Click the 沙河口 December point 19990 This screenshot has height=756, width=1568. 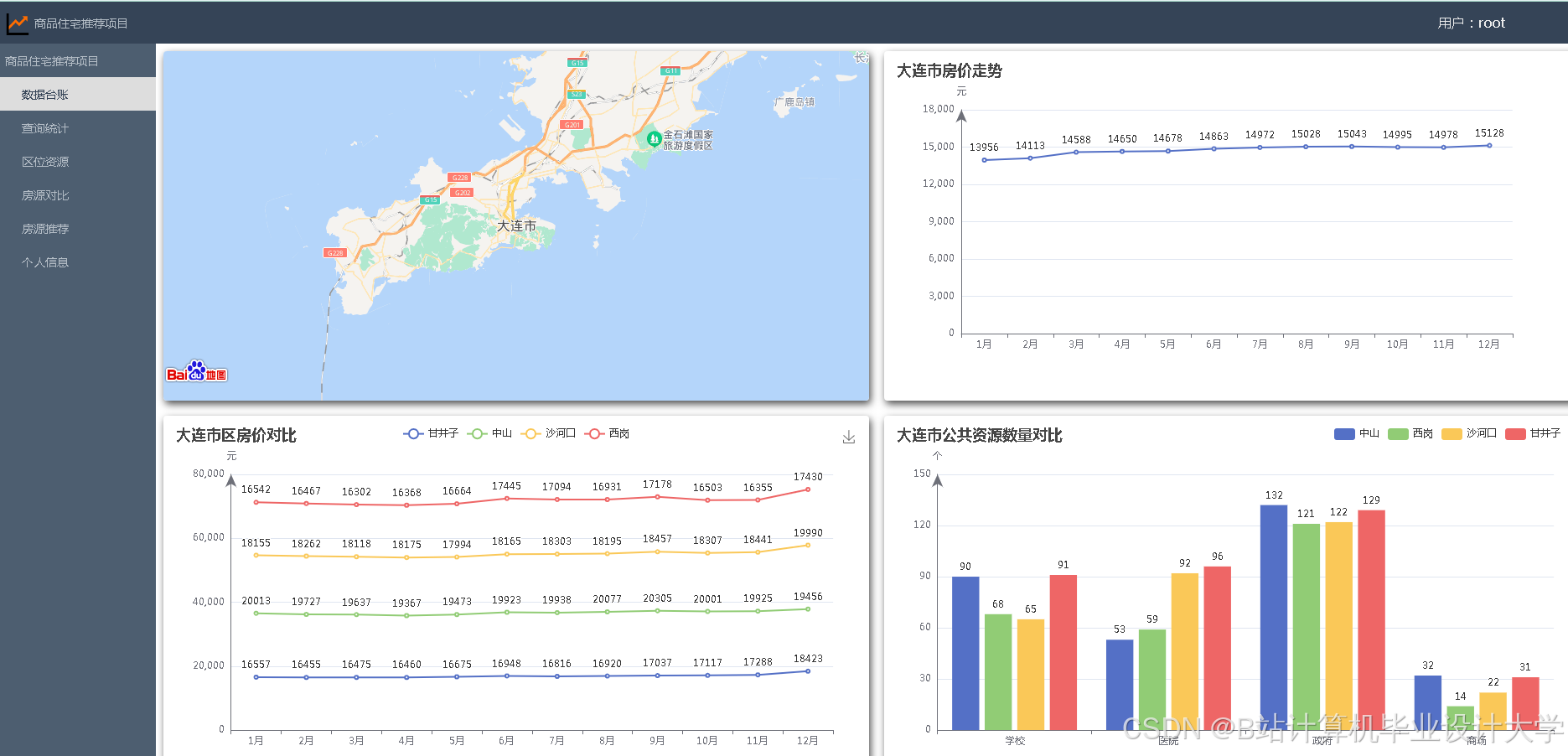pyautogui.click(x=808, y=545)
